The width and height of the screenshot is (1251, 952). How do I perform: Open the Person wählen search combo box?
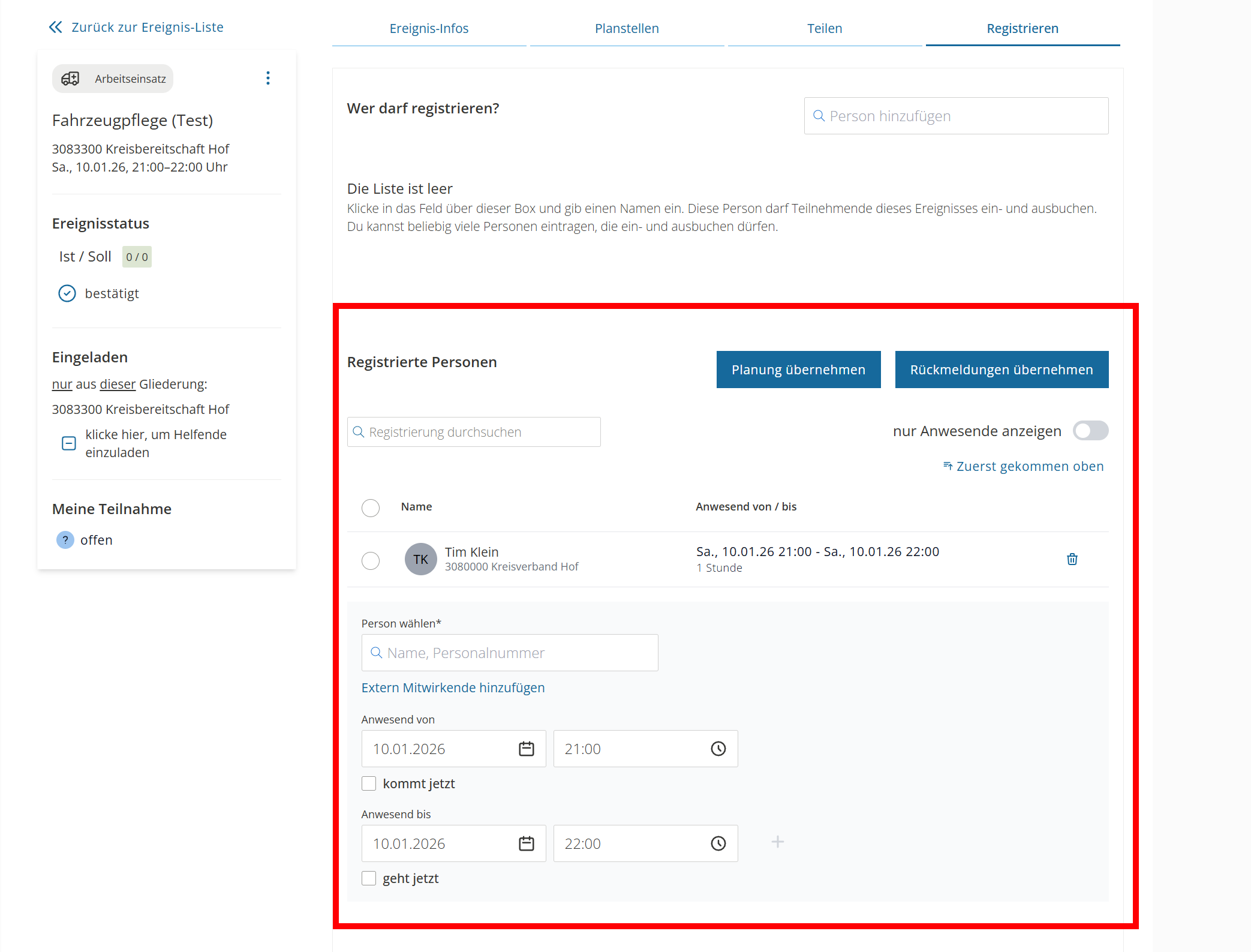tap(510, 653)
